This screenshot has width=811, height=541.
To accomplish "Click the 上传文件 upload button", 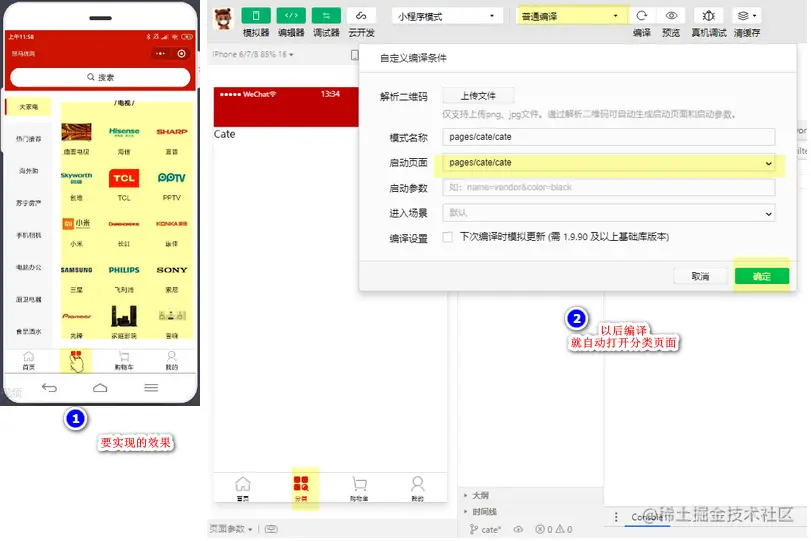I will pyautogui.click(x=478, y=96).
